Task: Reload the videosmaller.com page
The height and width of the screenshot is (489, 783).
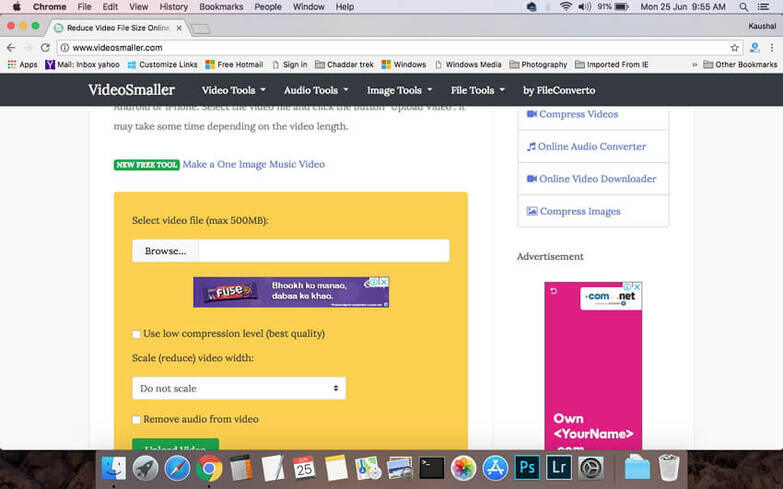Action: point(45,47)
